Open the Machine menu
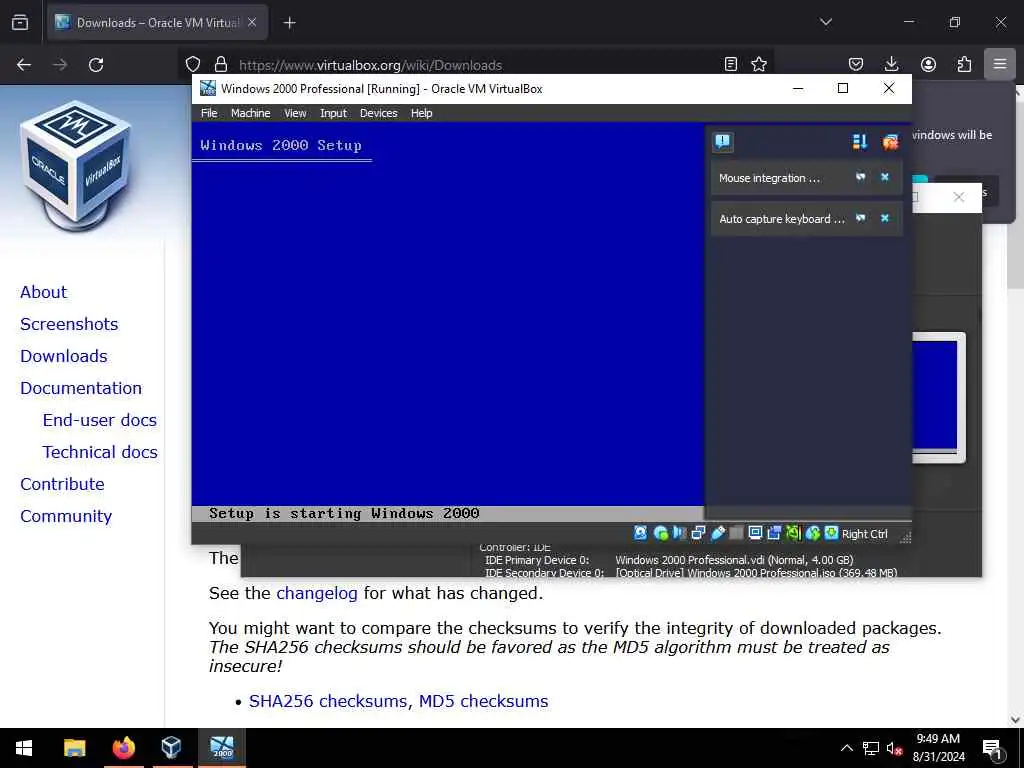This screenshot has height=768, width=1024. [250, 113]
